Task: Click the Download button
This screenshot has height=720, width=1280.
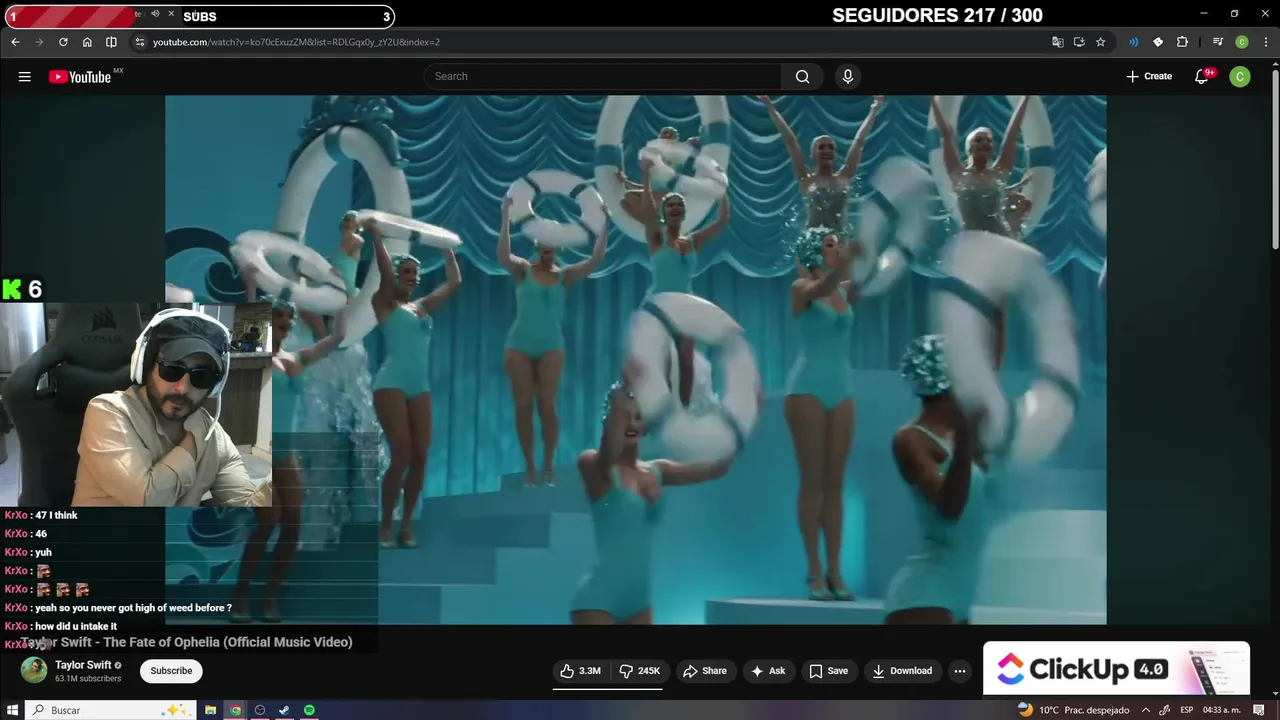Action: (902, 671)
